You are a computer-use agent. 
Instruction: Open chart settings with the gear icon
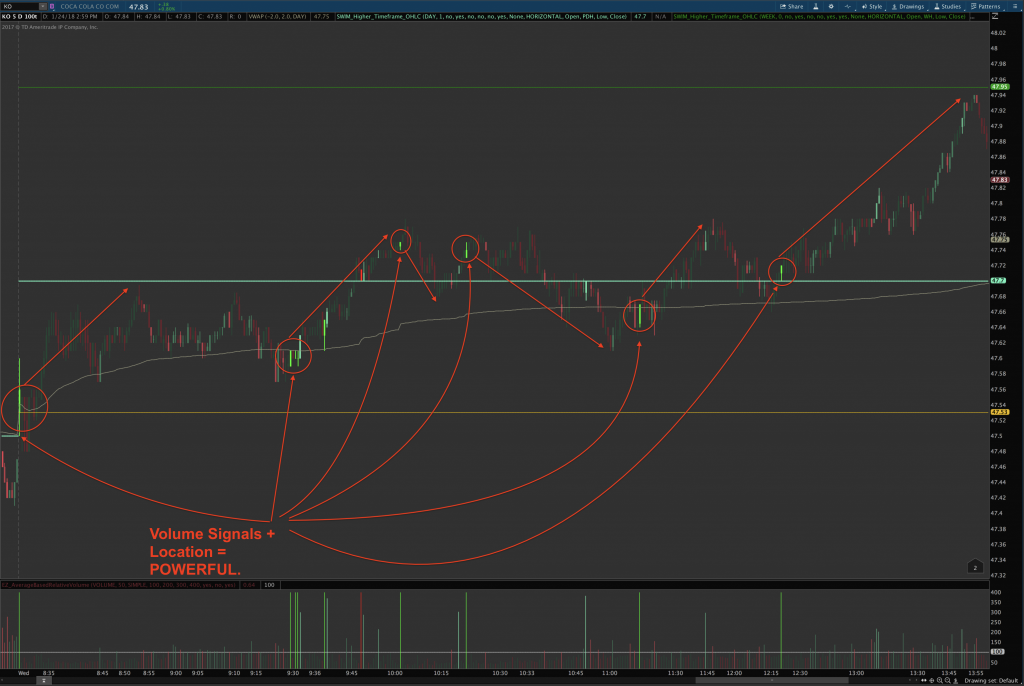point(833,6)
